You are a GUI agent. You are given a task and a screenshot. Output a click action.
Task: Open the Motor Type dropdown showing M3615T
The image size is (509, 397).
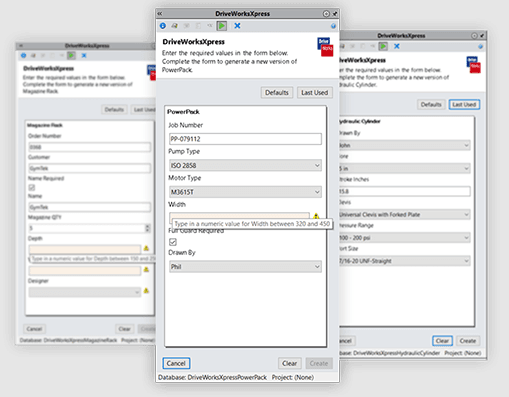245,192
